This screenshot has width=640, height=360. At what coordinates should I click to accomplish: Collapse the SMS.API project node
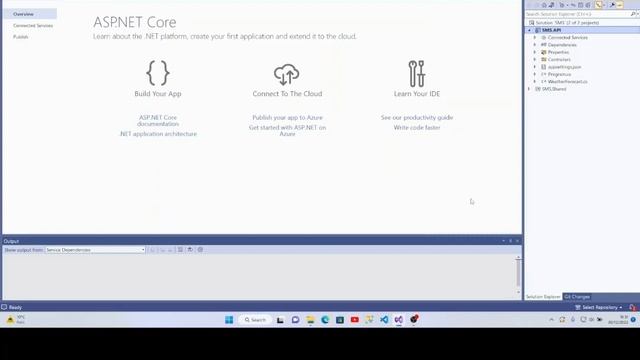coord(529,30)
